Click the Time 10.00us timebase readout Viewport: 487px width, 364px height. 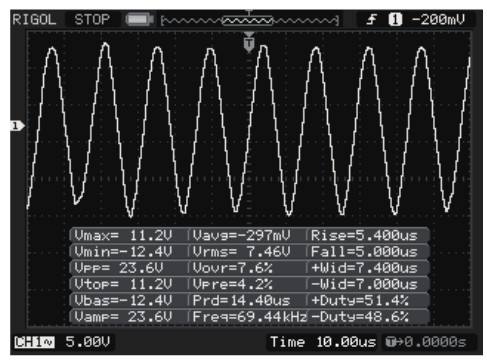[x=323, y=342]
